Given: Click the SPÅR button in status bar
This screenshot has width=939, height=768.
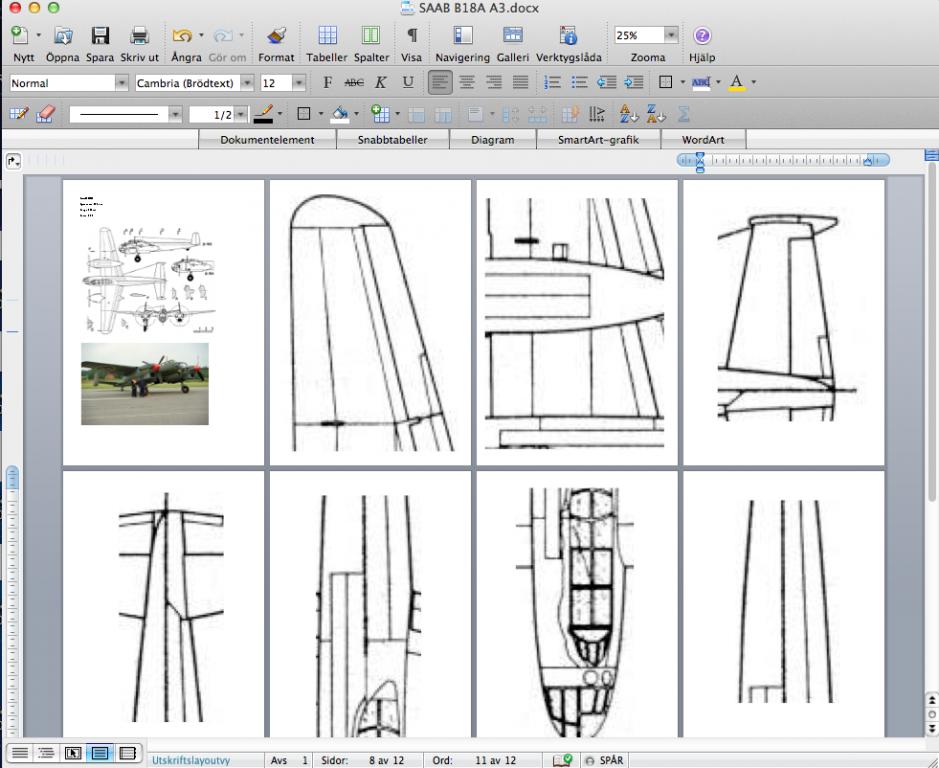Looking at the screenshot, I should (x=604, y=760).
